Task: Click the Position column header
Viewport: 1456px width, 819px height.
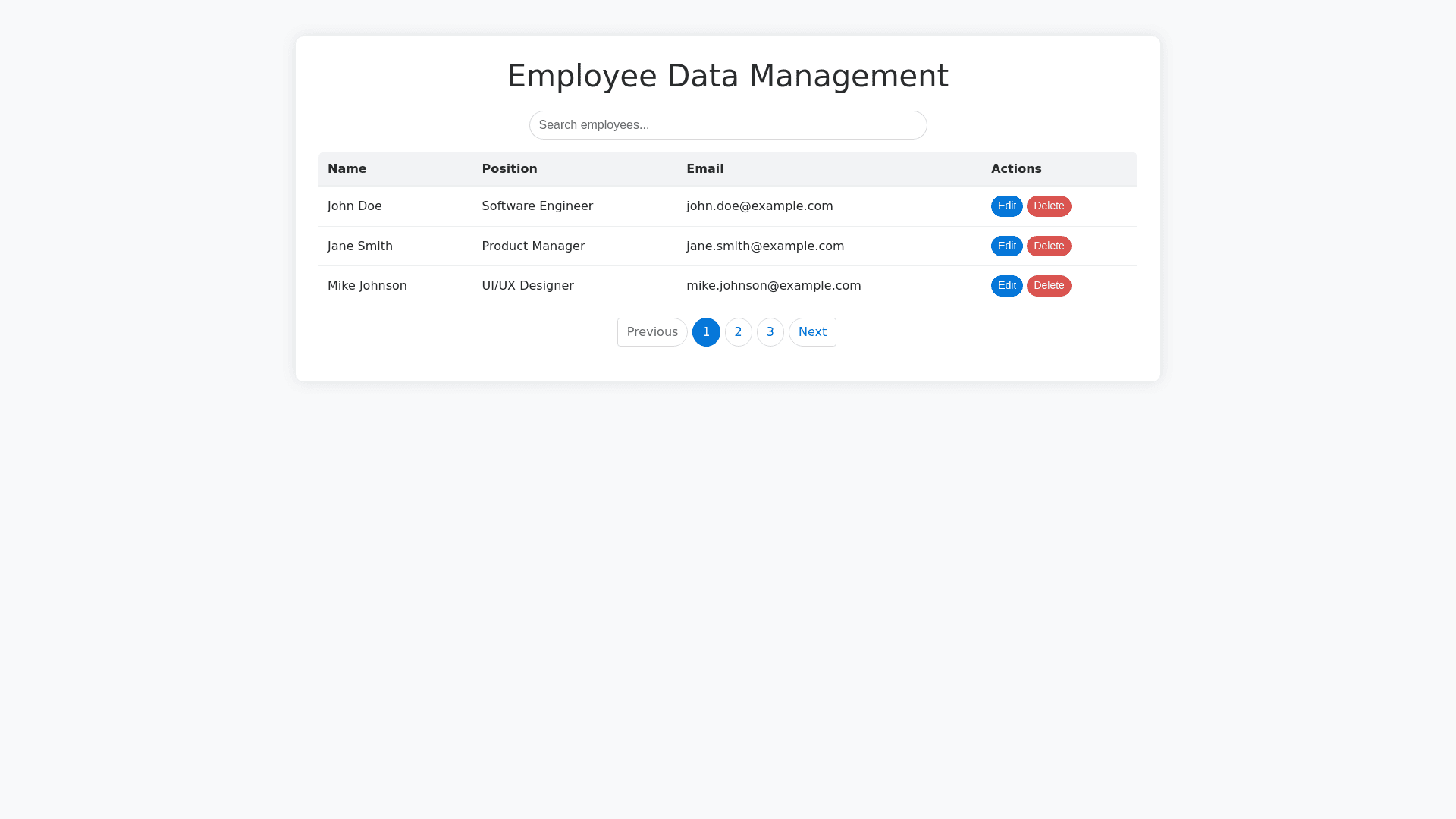Action: click(x=509, y=169)
